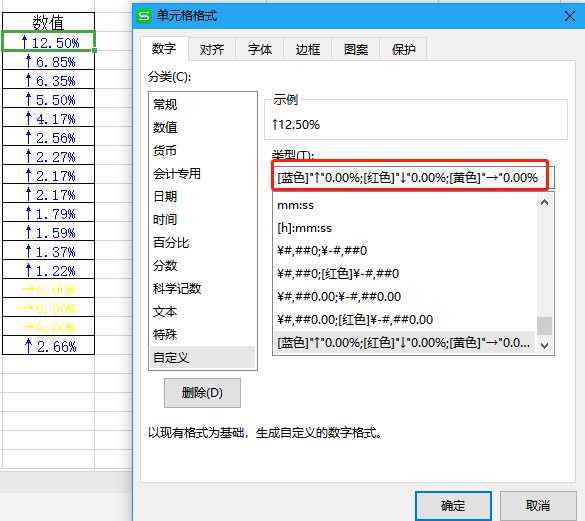Choose format ¥#,##0;[红色]¥-#,##0
The height and width of the screenshot is (521, 585).
405,274
